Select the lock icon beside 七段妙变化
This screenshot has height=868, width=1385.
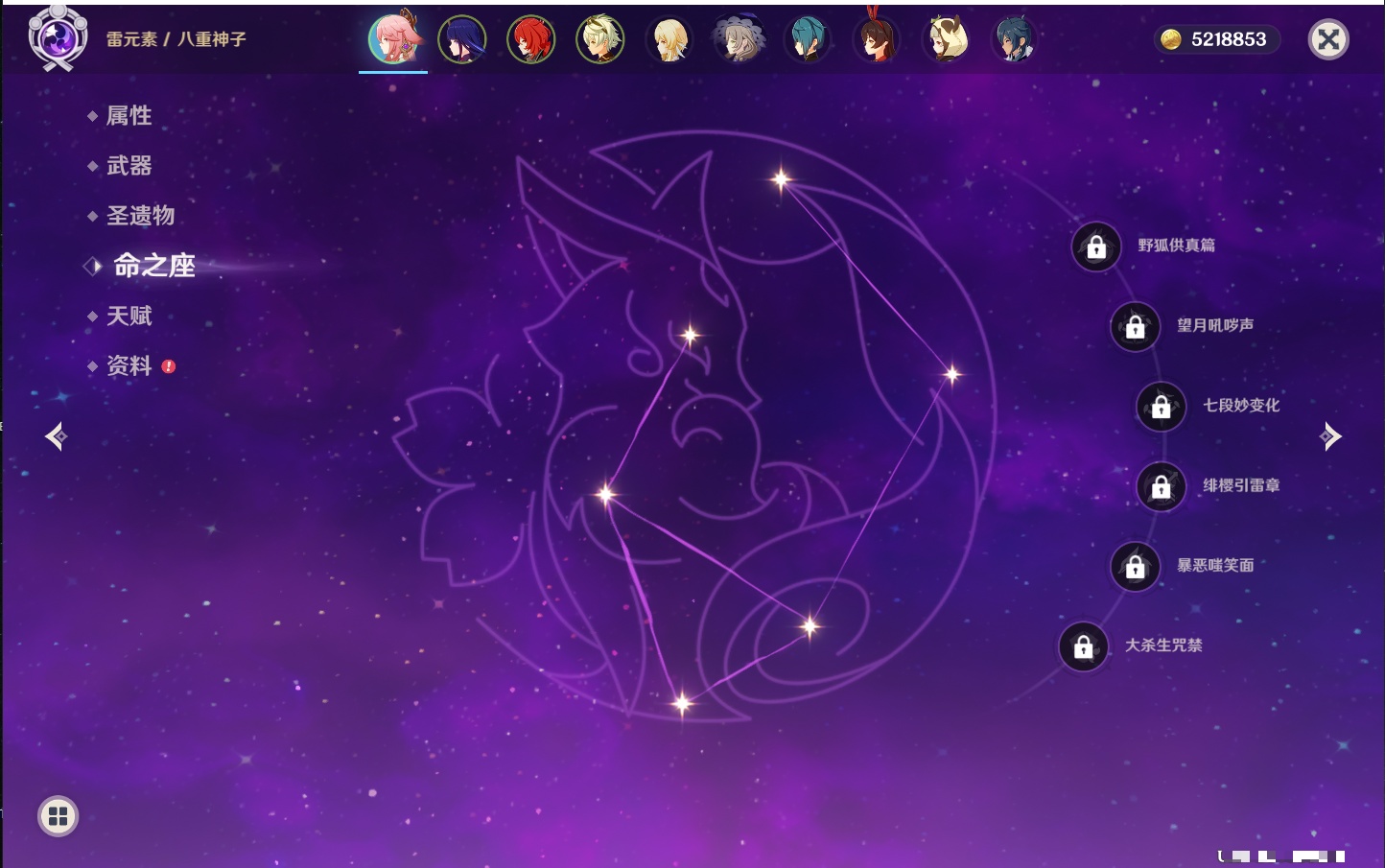click(x=1162, y=407)
